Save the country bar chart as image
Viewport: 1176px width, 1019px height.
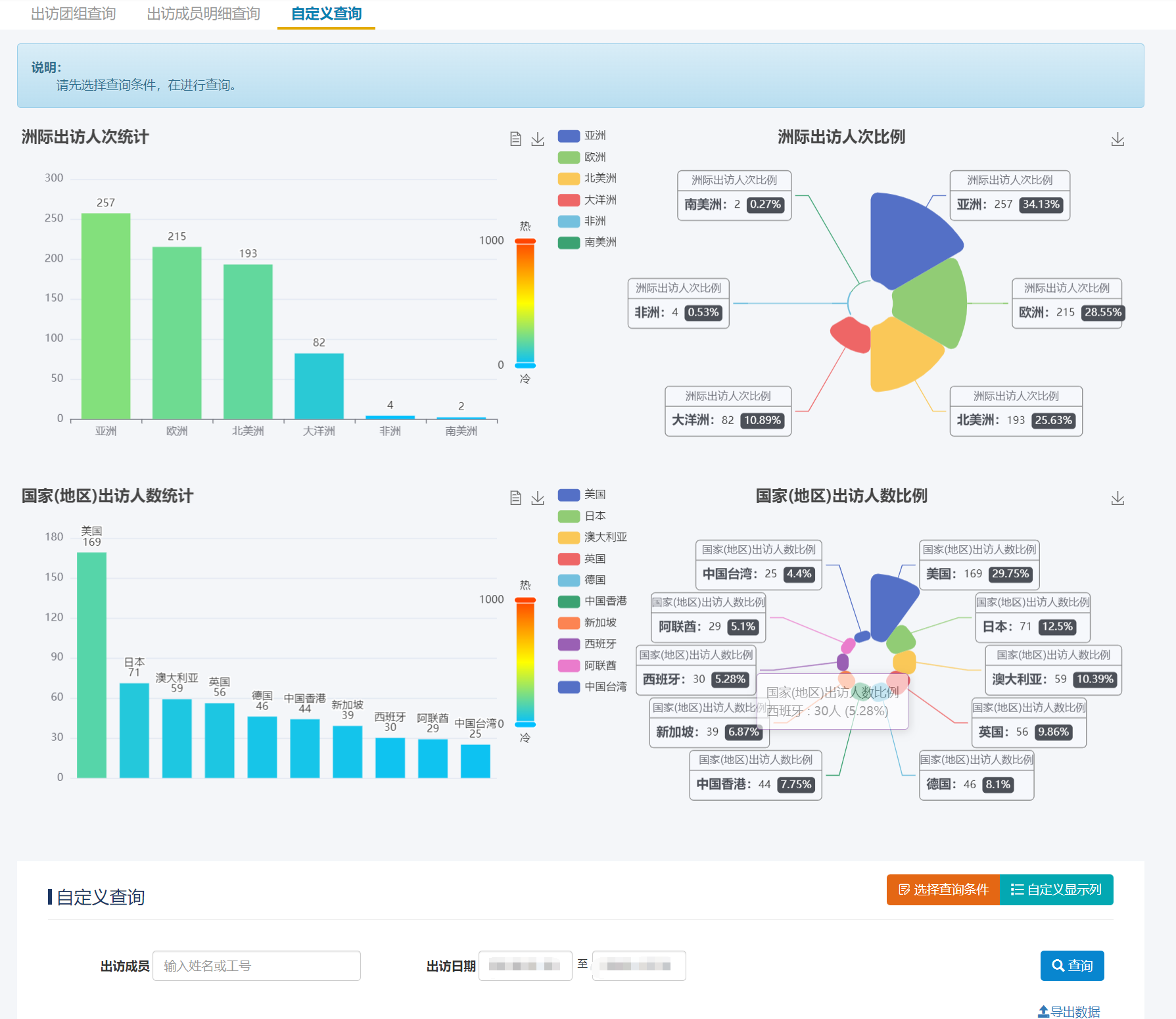point(538,498)
